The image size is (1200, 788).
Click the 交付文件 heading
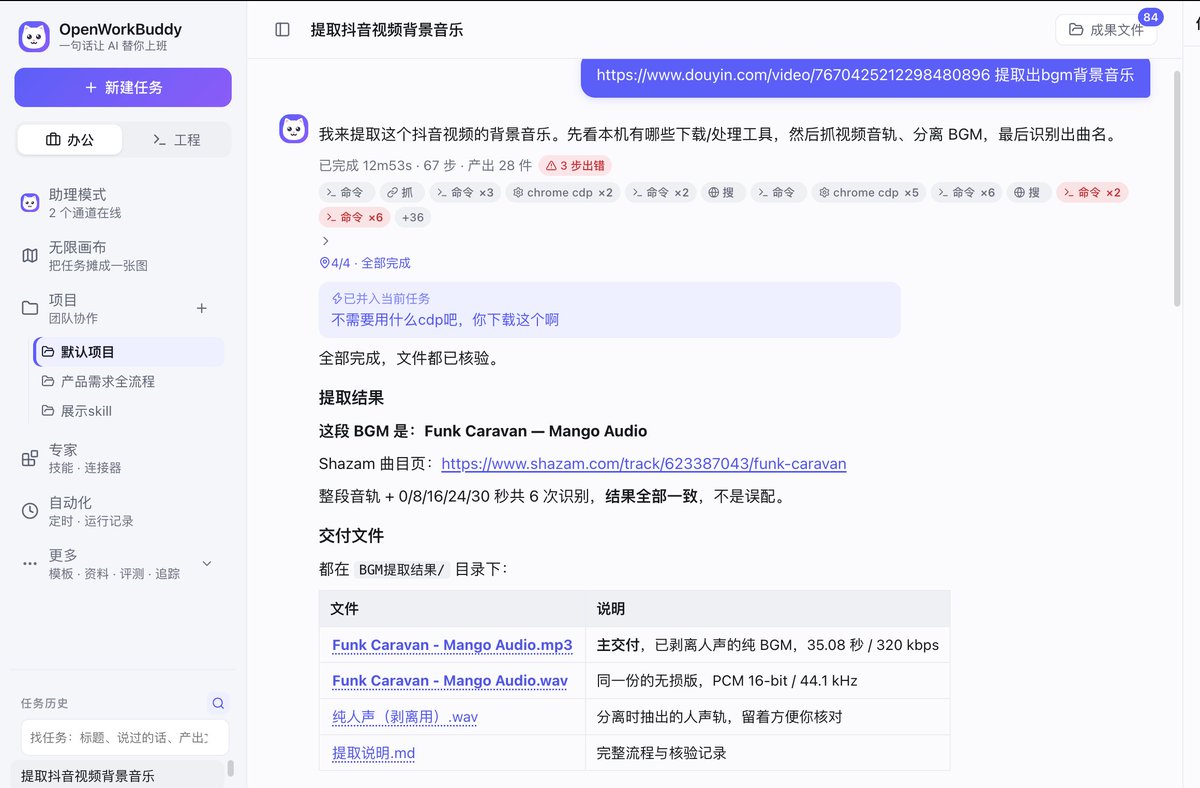[351, 535]
